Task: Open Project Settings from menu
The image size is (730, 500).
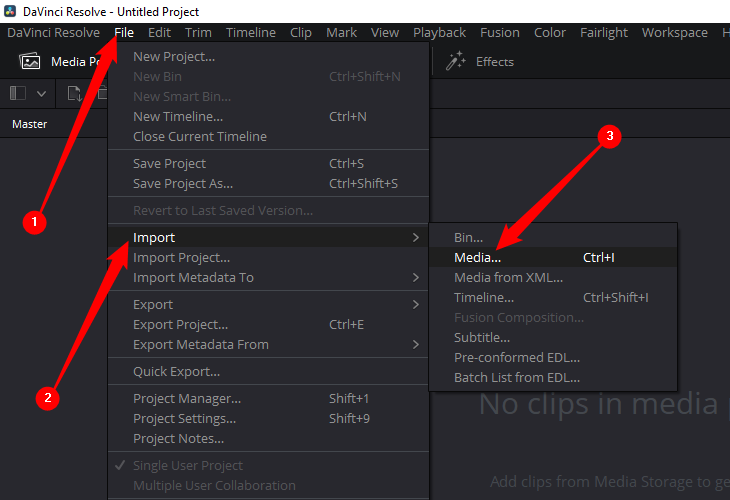Action: pyautogui.click(x=268, y=419)
